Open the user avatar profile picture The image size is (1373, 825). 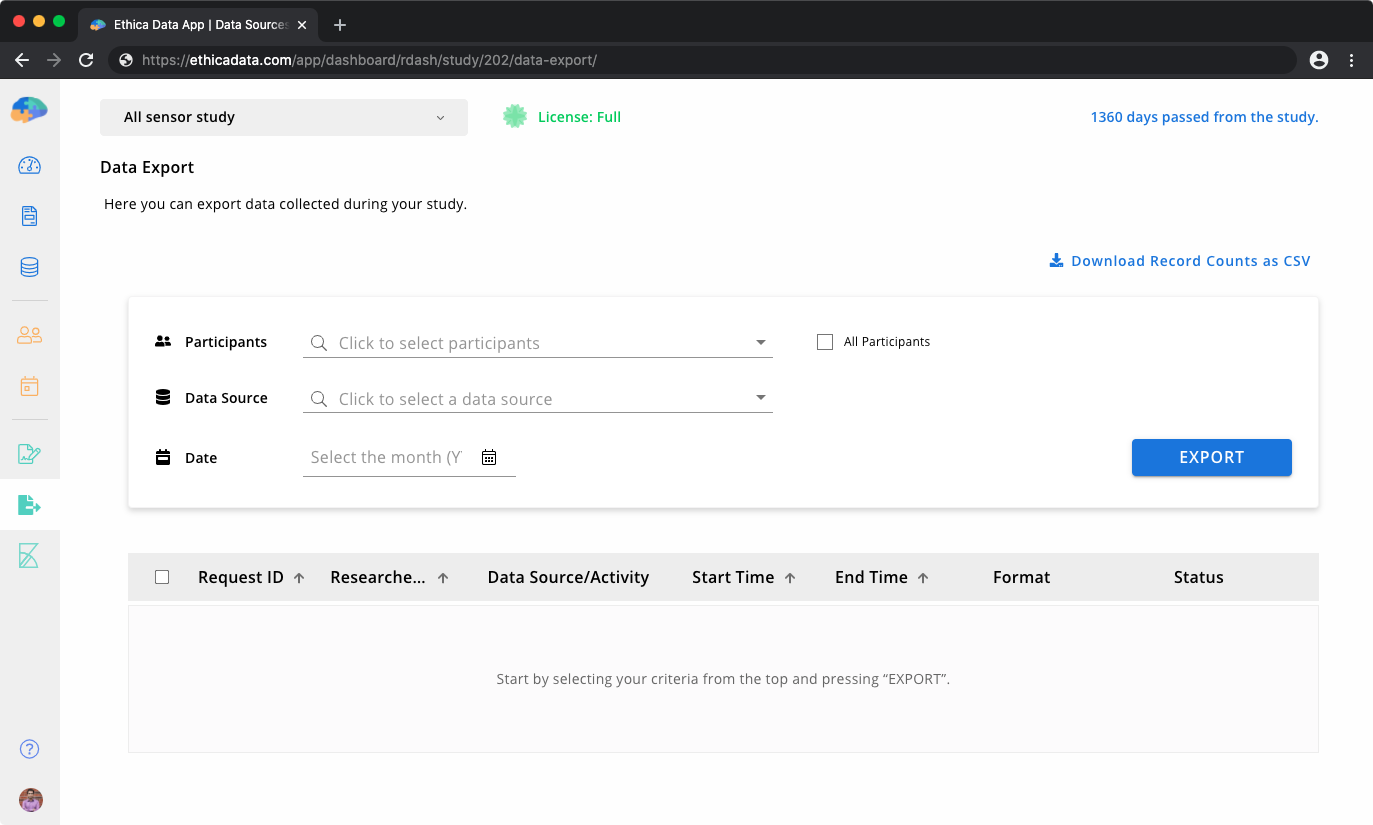tap(30, 800)
